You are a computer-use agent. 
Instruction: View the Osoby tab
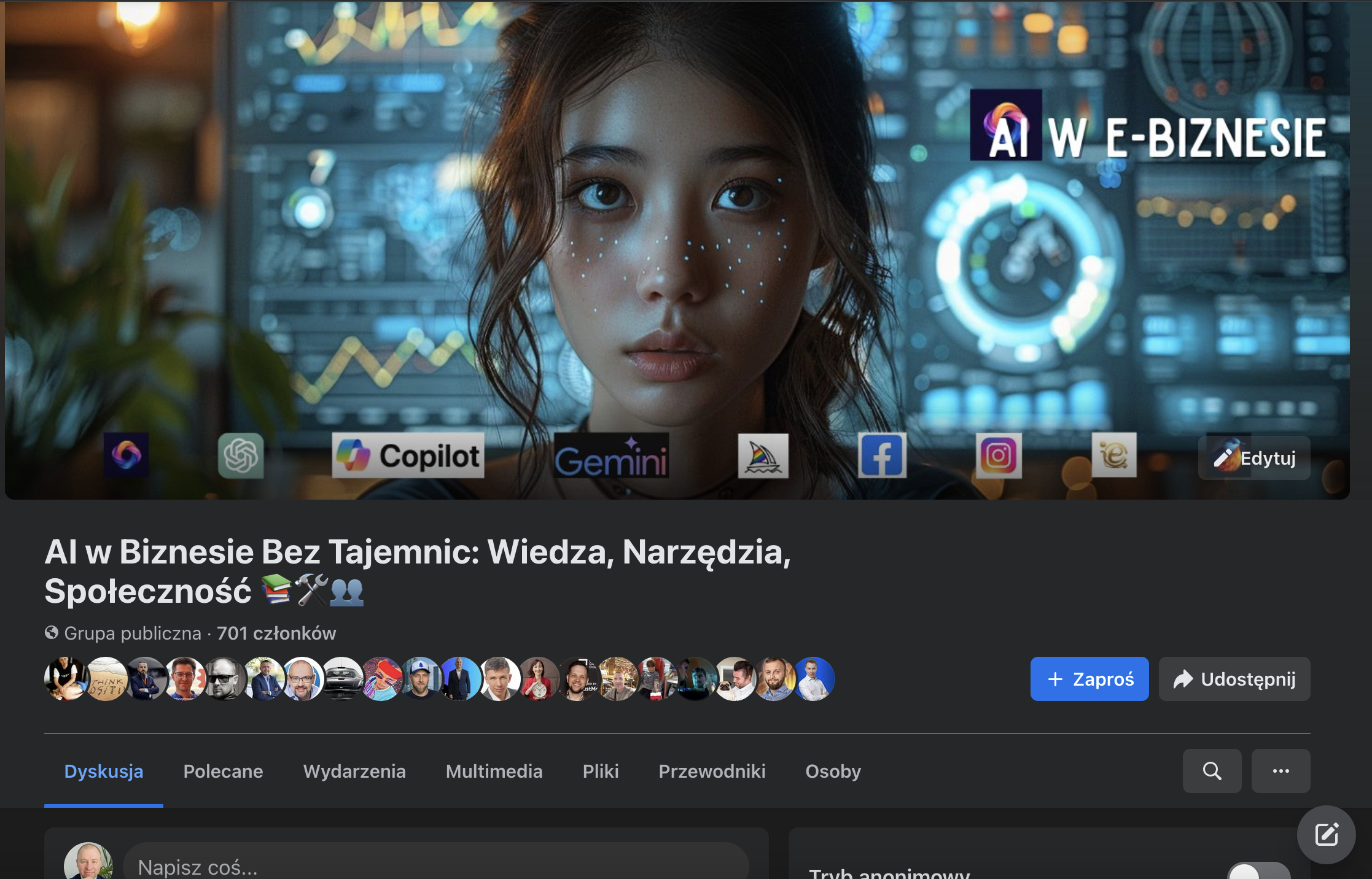(x=833, y=771)
